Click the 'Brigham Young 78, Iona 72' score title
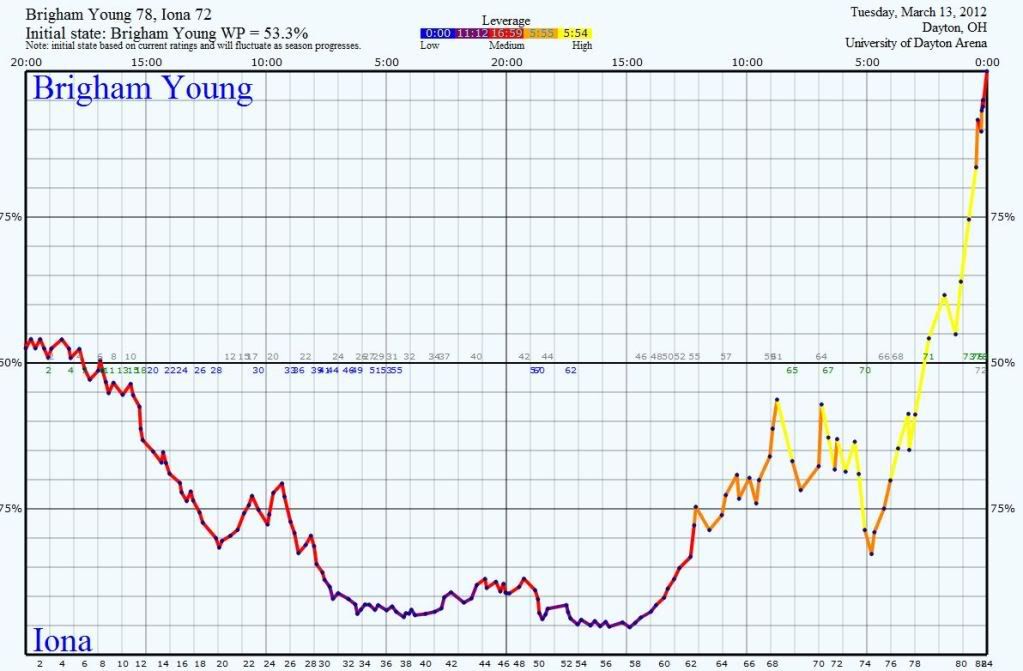 (119, 14)
